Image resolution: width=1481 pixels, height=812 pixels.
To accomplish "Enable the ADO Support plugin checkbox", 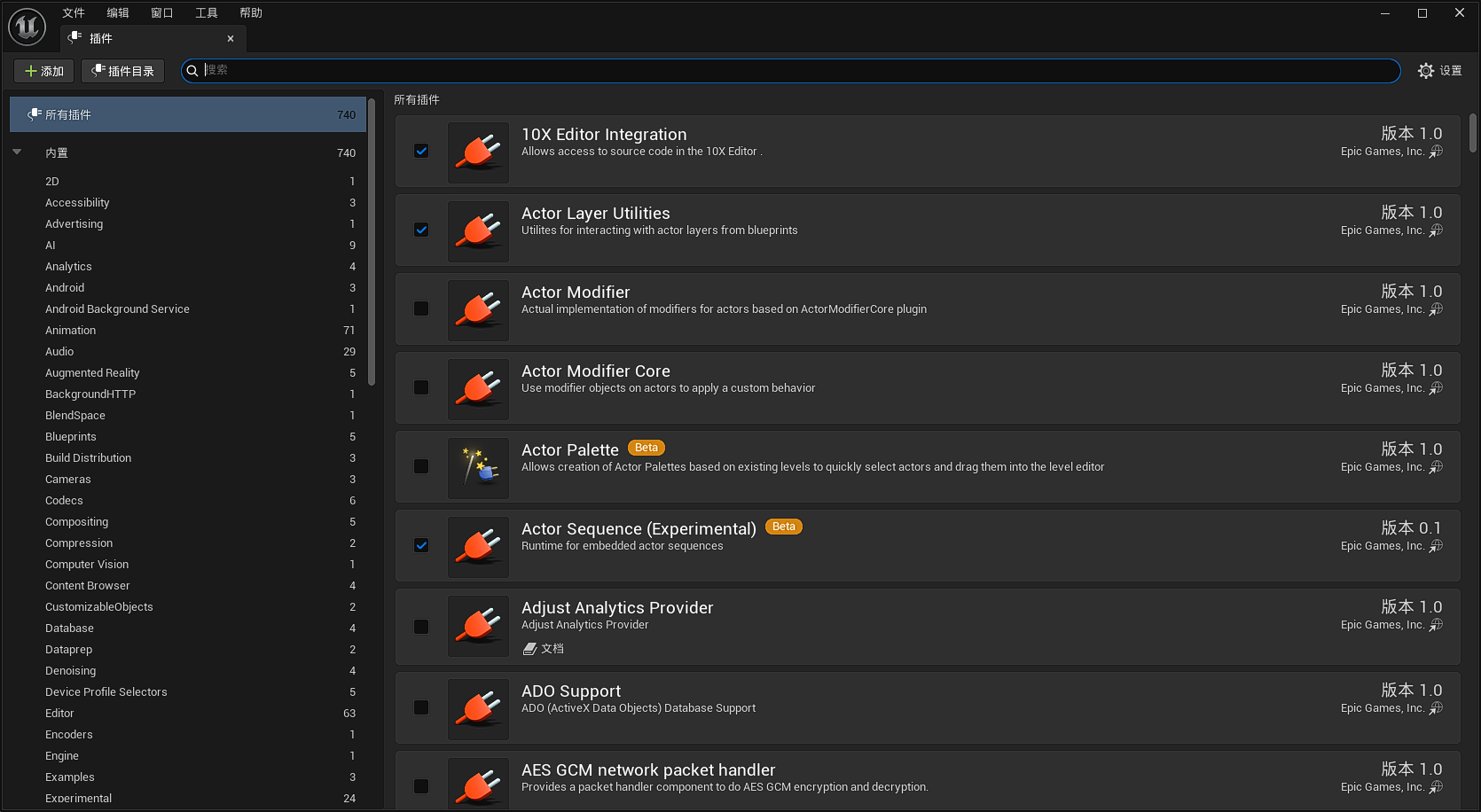I will pyautogui.click(x=421, y=707).
